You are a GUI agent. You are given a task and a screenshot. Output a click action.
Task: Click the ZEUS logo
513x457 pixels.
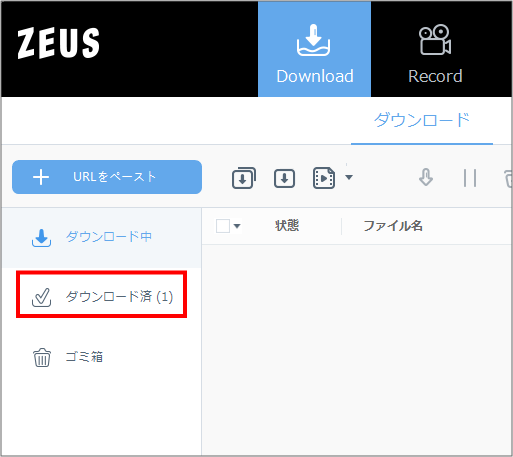click(x=58, y=43)
